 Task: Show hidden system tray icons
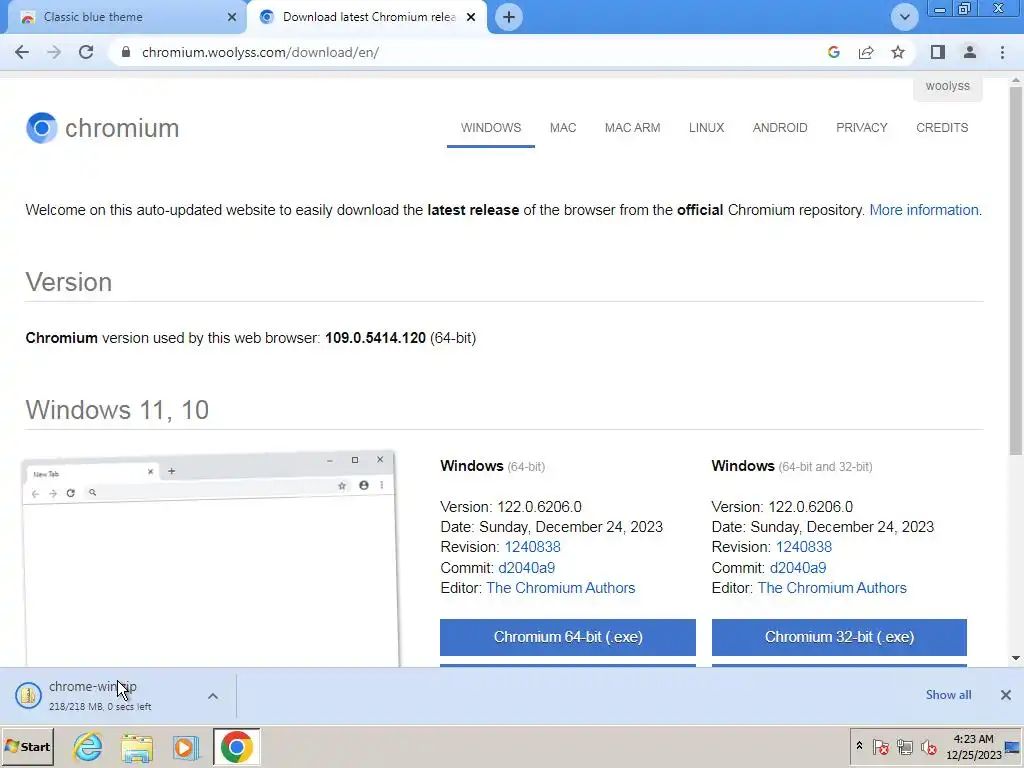tap(859, 746)
